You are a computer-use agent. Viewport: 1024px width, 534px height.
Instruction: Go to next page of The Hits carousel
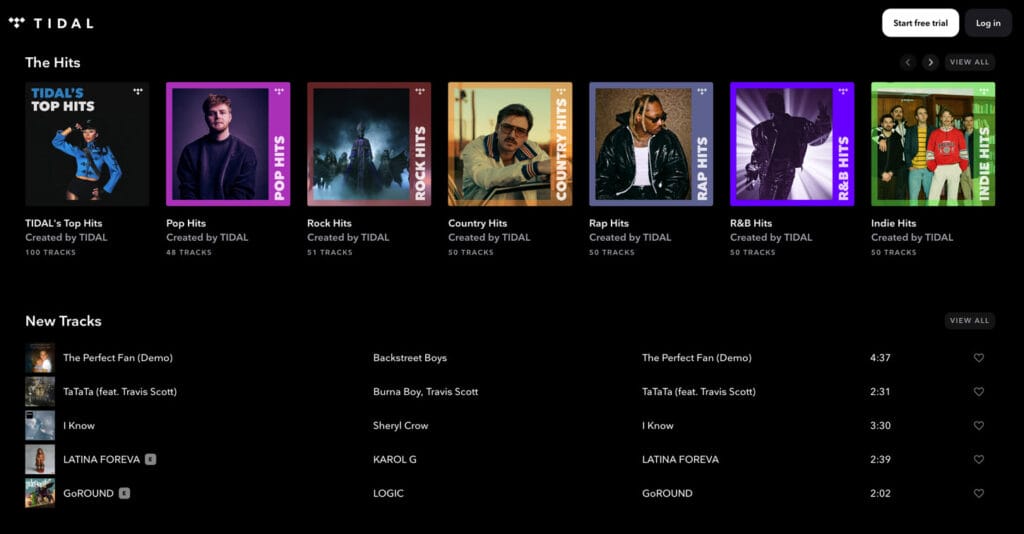931,62
